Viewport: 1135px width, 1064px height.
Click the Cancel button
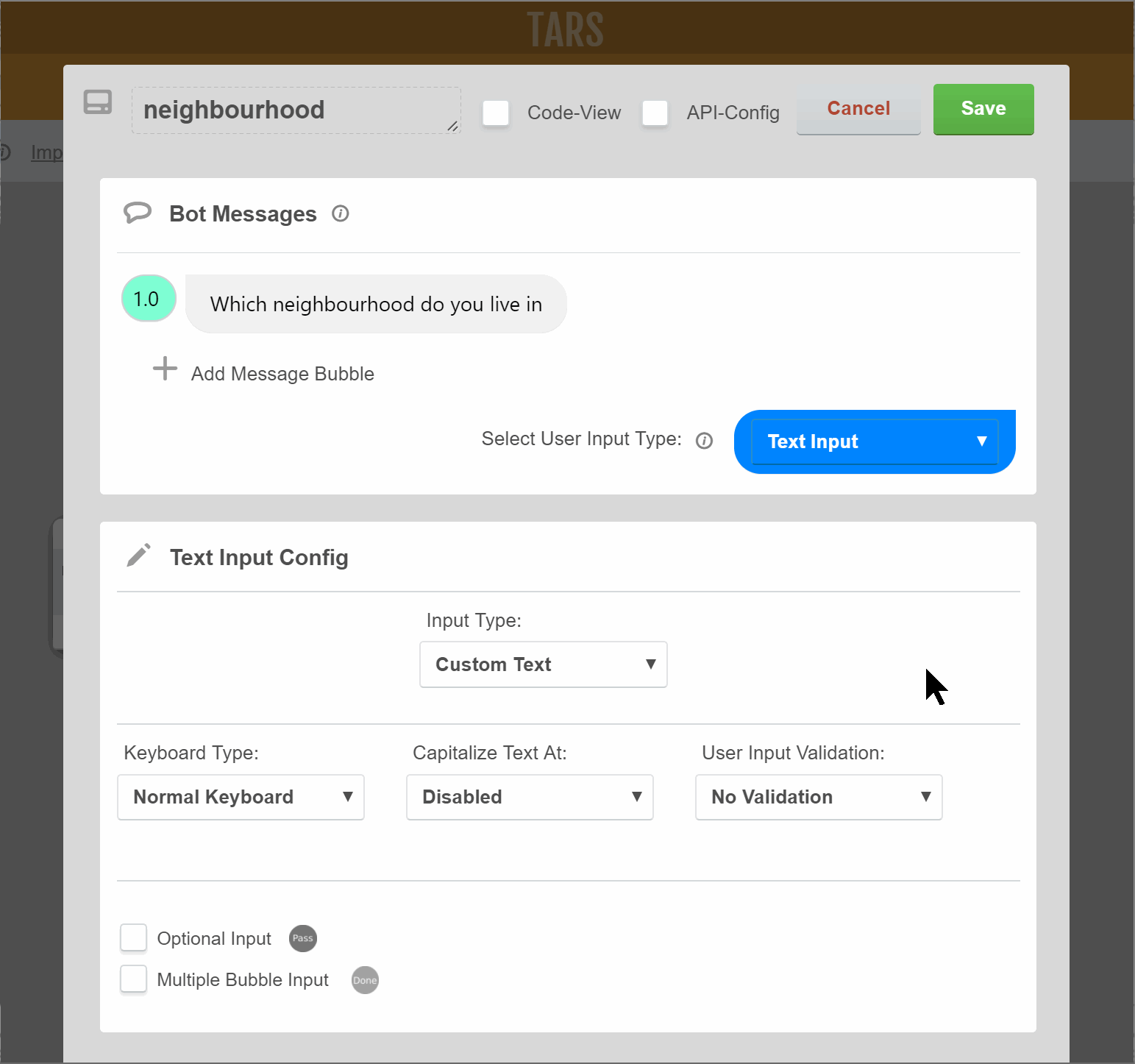(858, 109)
